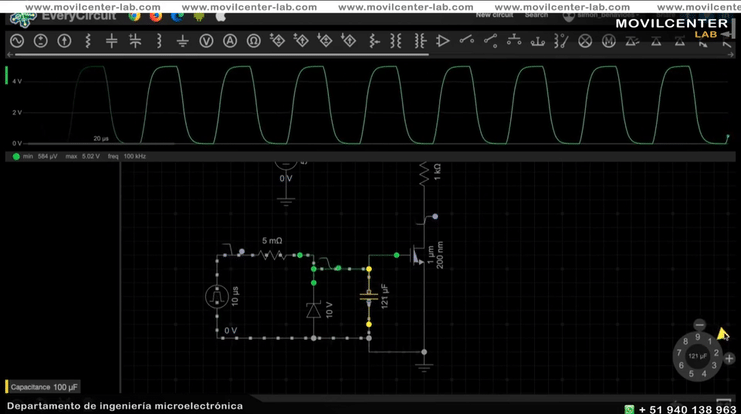Pick the op-amp triangle component

(x=443, y=41)
